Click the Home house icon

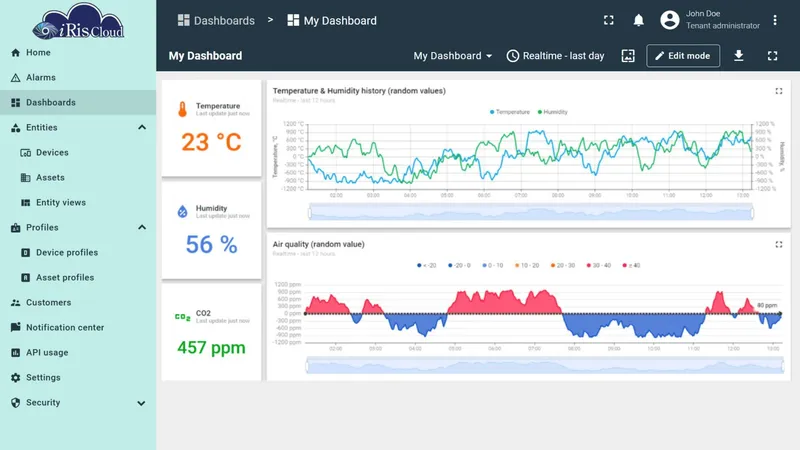pyautogui.click(x=15, y=53)
